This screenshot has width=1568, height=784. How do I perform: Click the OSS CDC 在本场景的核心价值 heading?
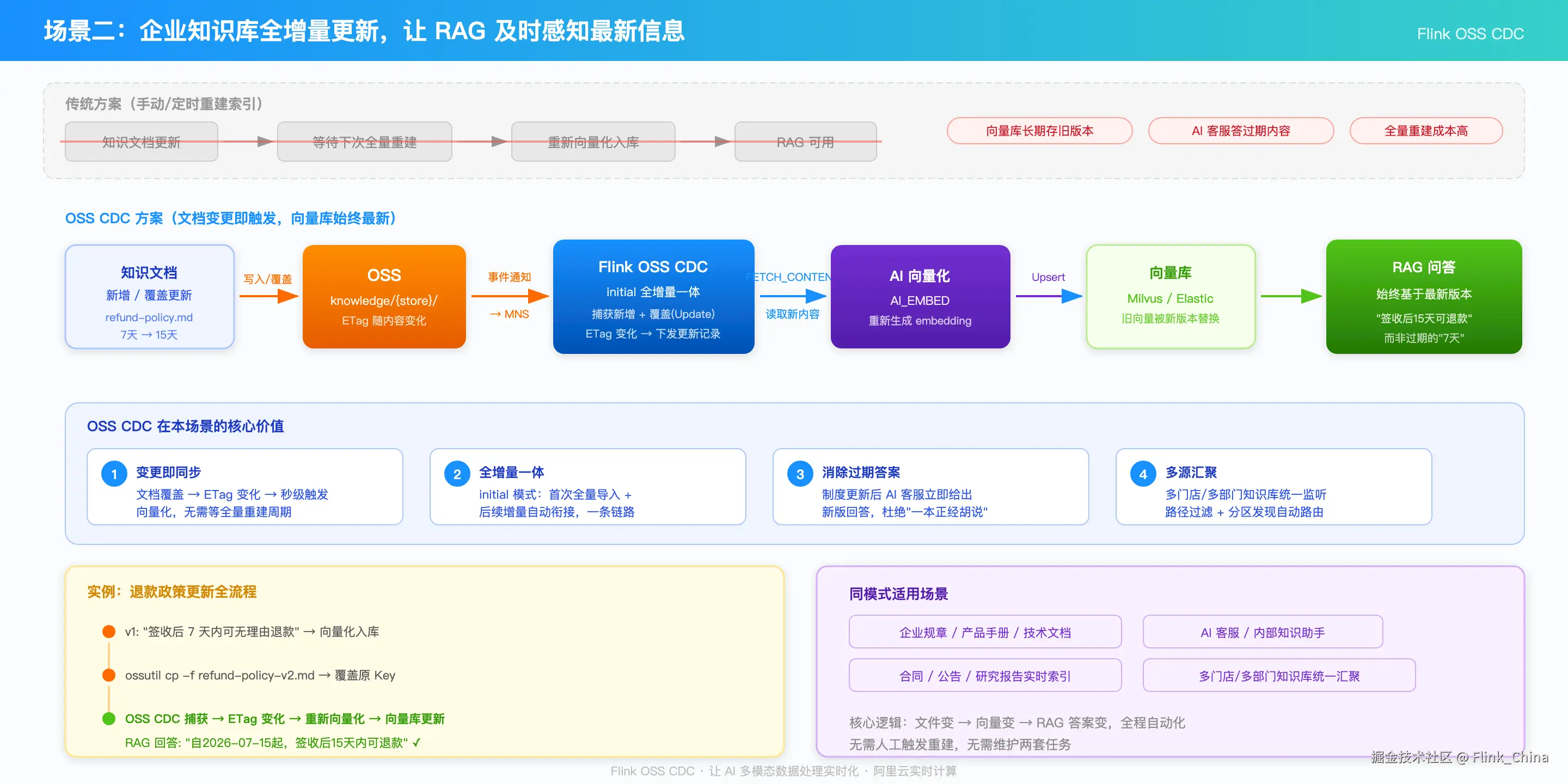tap(185, 426)
